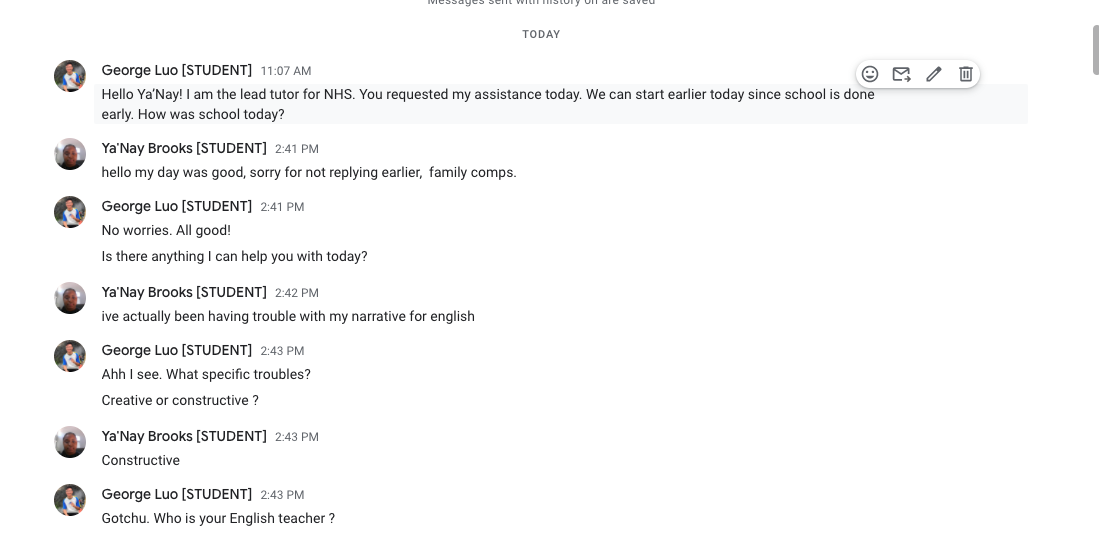Select the 'Hello Ya'Nay! I am the lead tutor' message
The width and height of the screenshot is (1099, 546).
pyautogui.click(x=488, y=104)
